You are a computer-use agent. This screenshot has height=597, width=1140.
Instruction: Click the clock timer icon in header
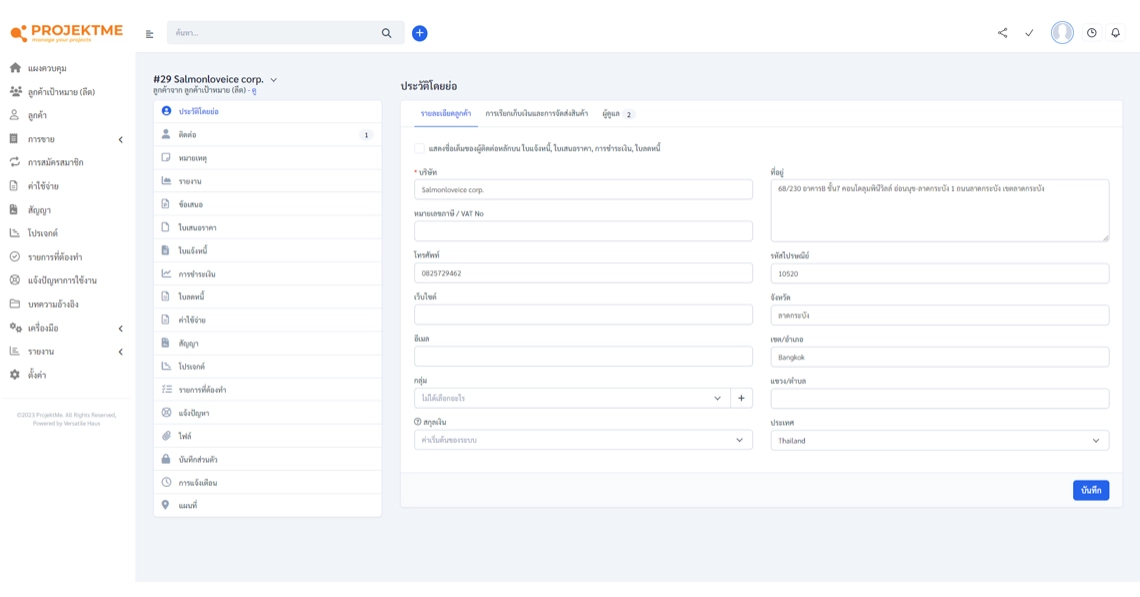pos(1091,33)
